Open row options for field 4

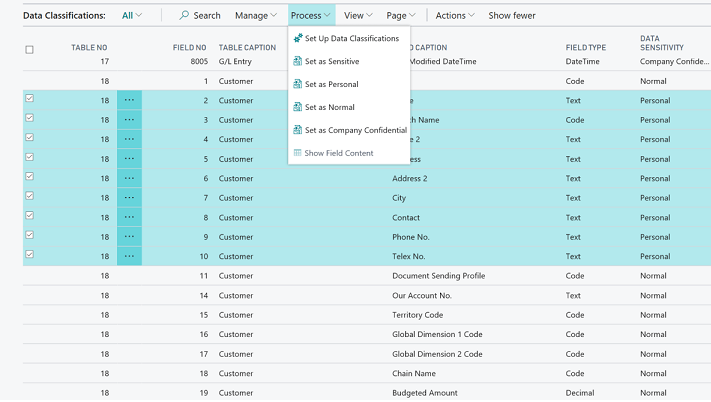coord(129,139)
